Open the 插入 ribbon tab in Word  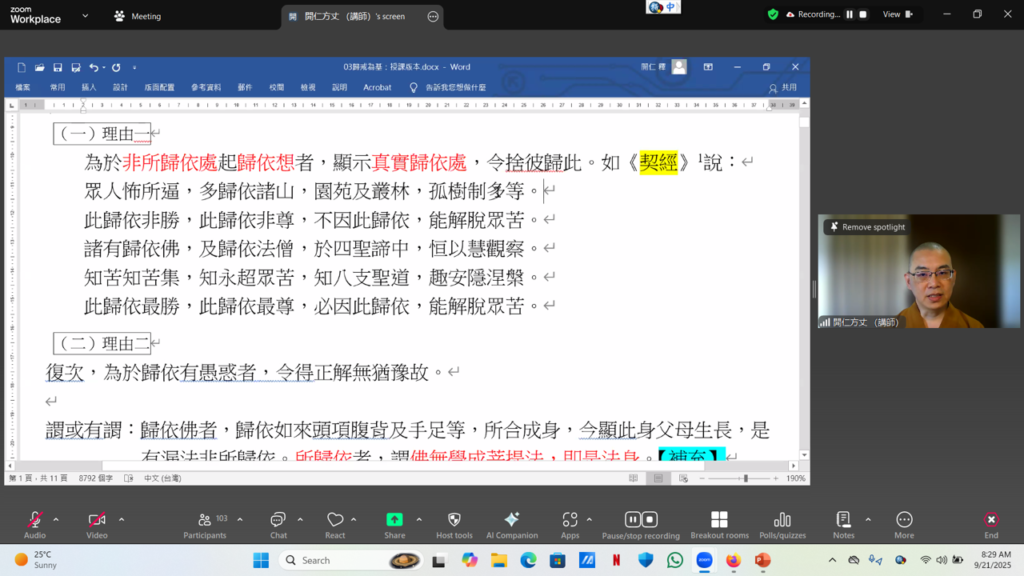pos(89,87)
